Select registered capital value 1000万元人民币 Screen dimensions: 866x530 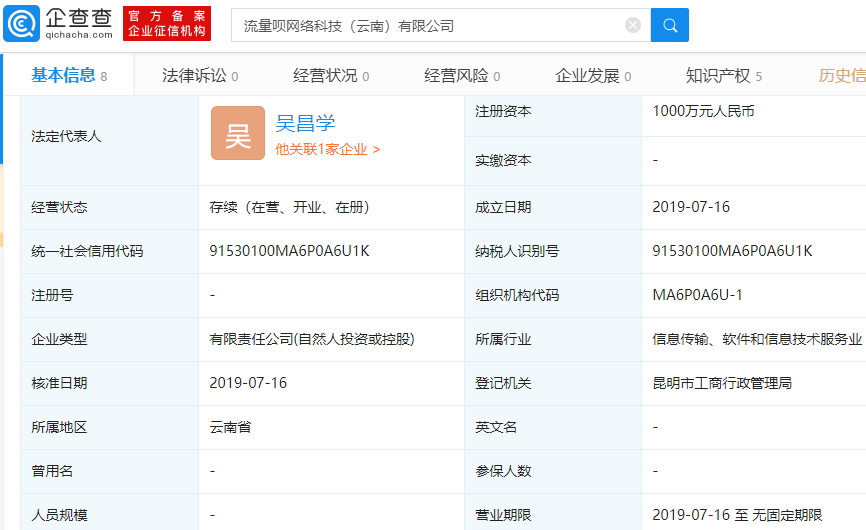703,111
